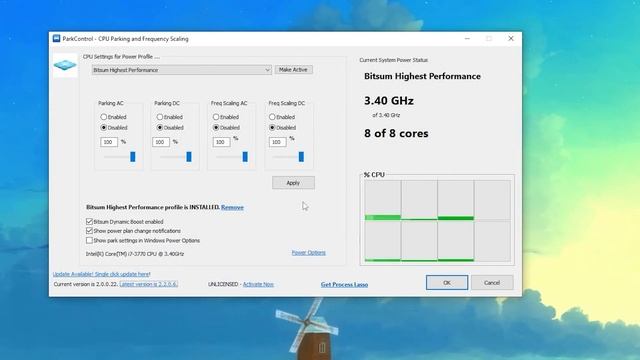Click the Latest version is 2.2.0.6 link

[x=149, y=284]
